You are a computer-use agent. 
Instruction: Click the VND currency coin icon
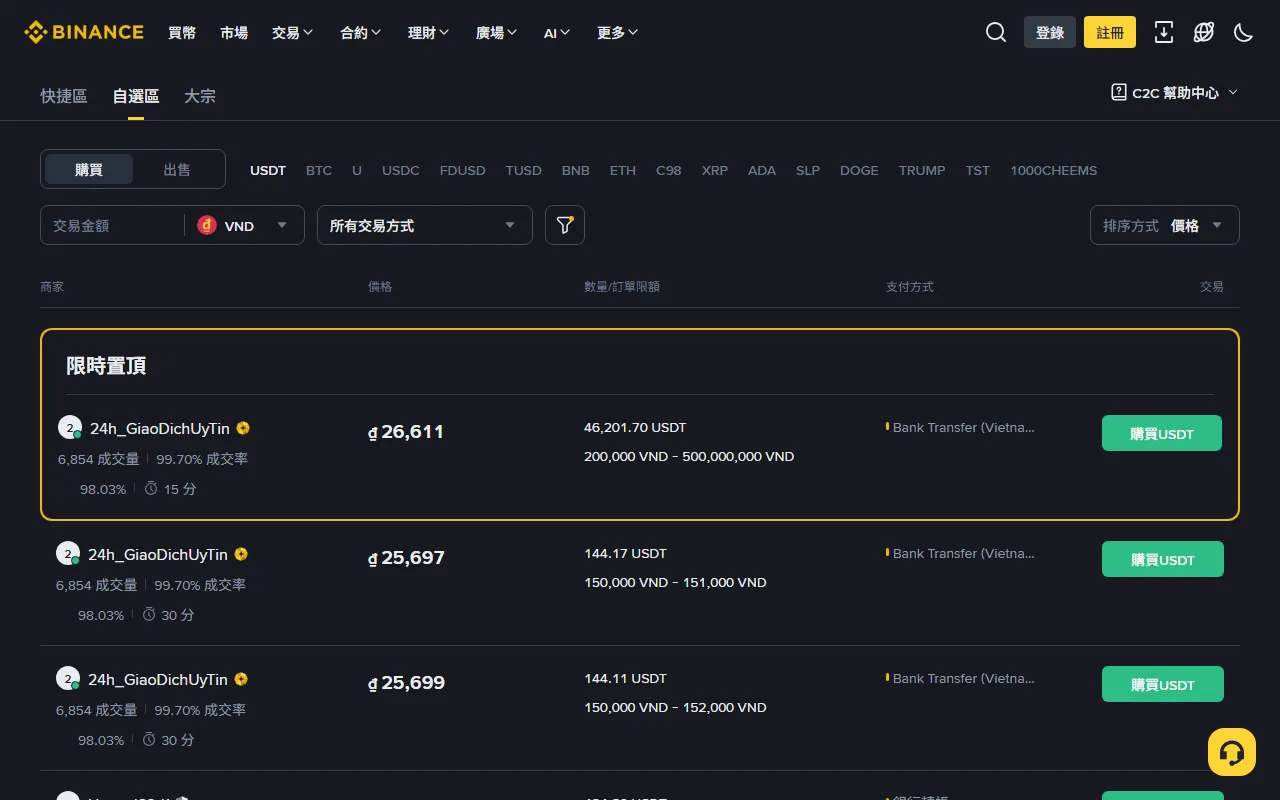(207, 225)
